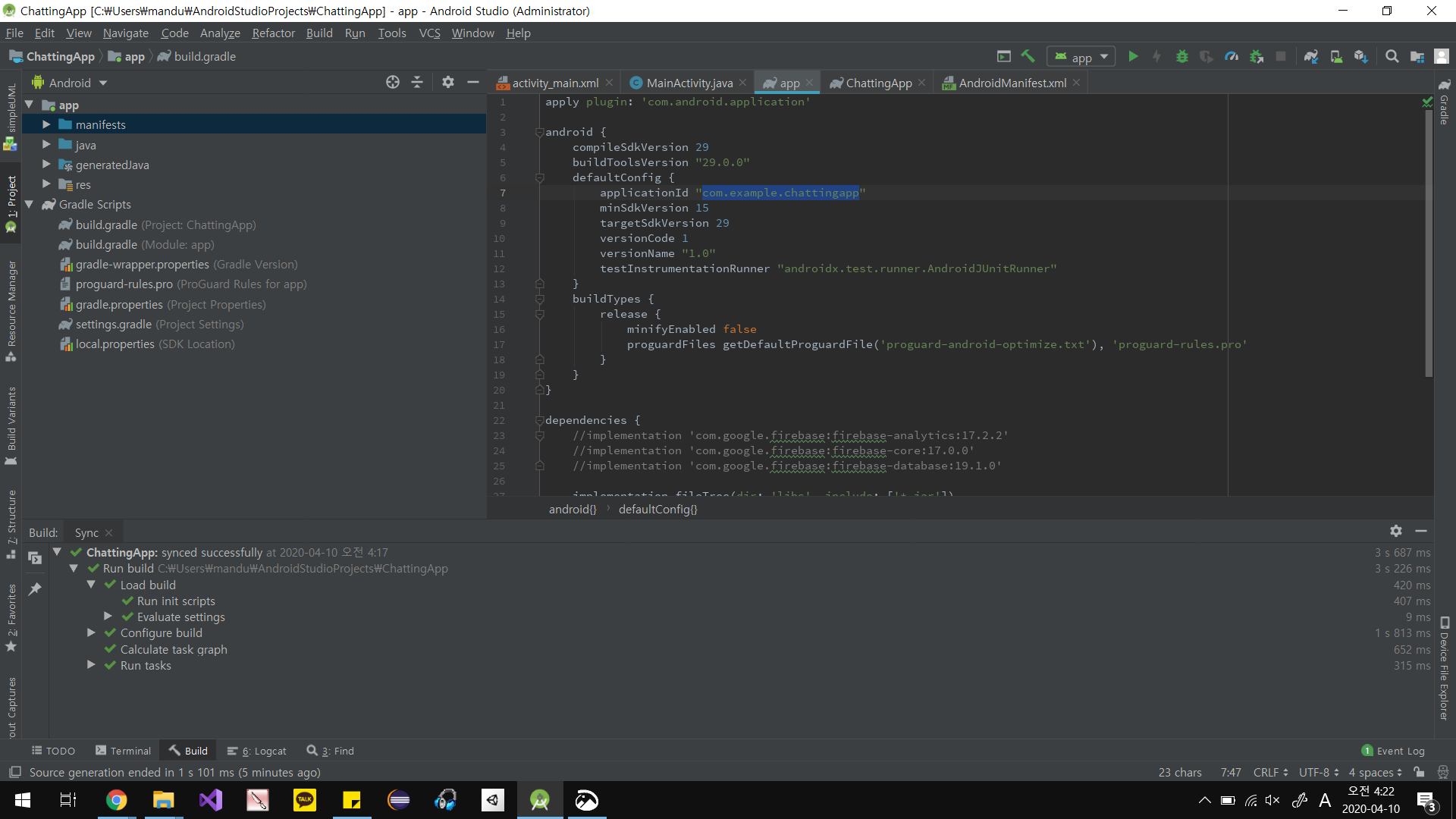This screenshot has width=1456, height=819.
Task: Open File Explorer from the taskbar
Action: 163,800
